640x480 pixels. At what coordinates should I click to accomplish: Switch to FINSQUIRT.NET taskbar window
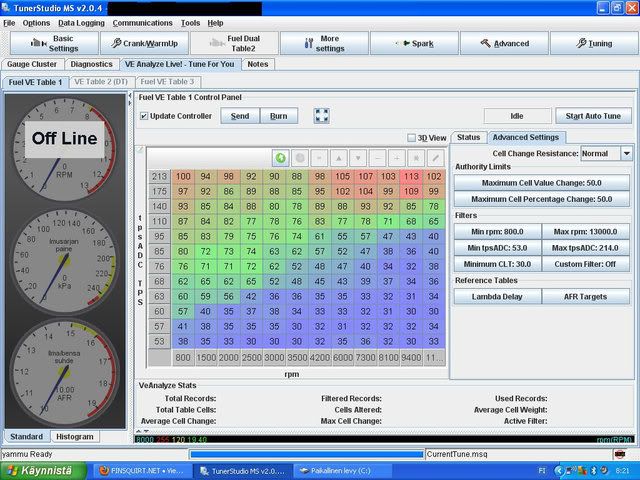tap(141, 471)
